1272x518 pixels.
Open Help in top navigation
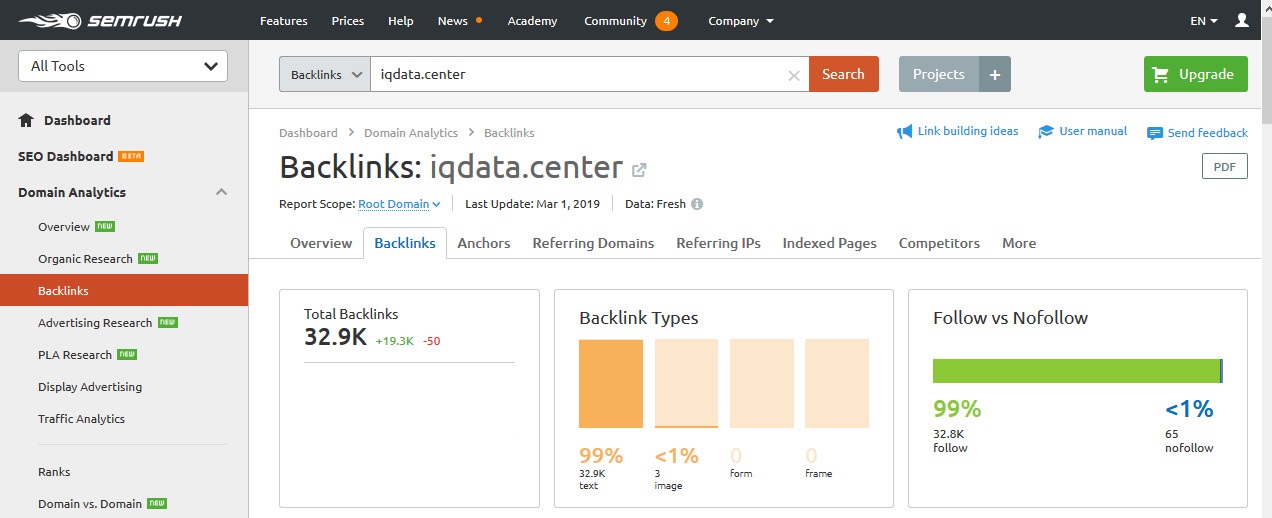400,21
